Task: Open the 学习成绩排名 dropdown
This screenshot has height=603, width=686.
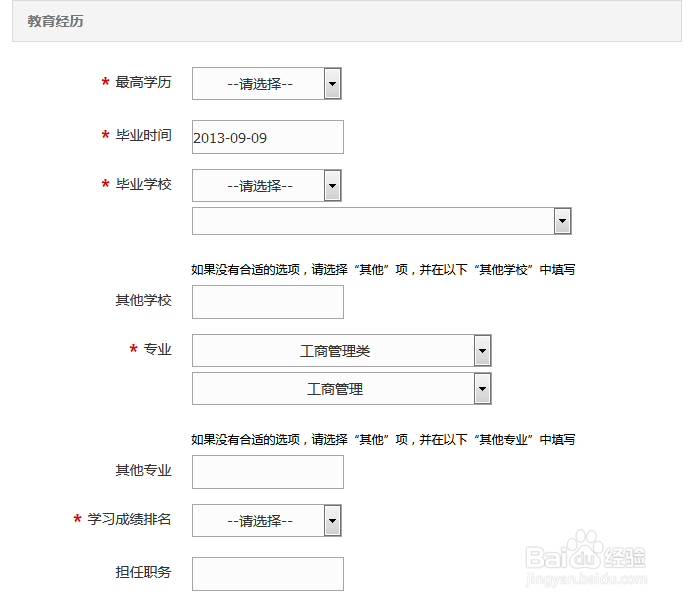Action: [259, 520]
